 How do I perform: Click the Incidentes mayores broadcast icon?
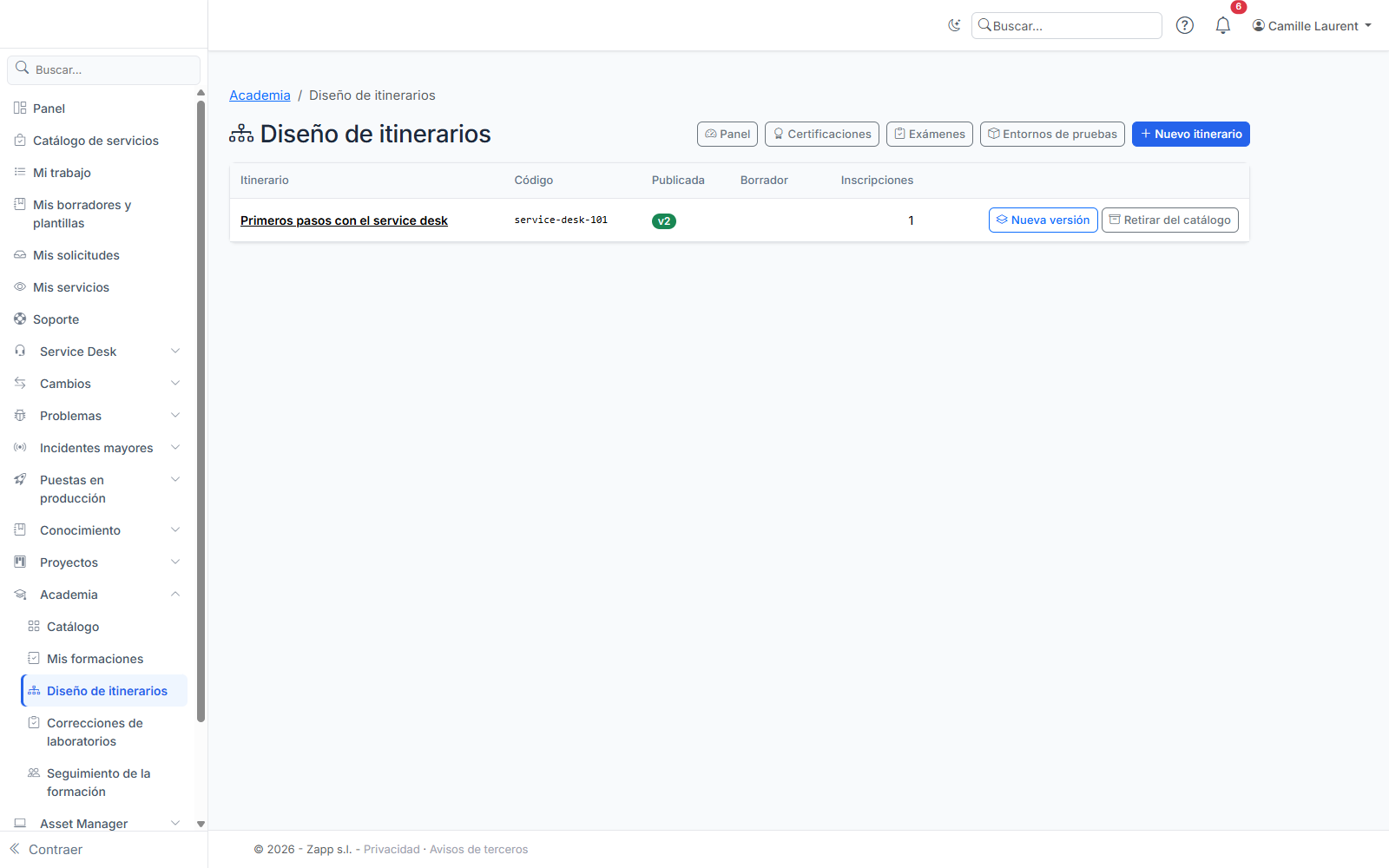click(20, 447)
